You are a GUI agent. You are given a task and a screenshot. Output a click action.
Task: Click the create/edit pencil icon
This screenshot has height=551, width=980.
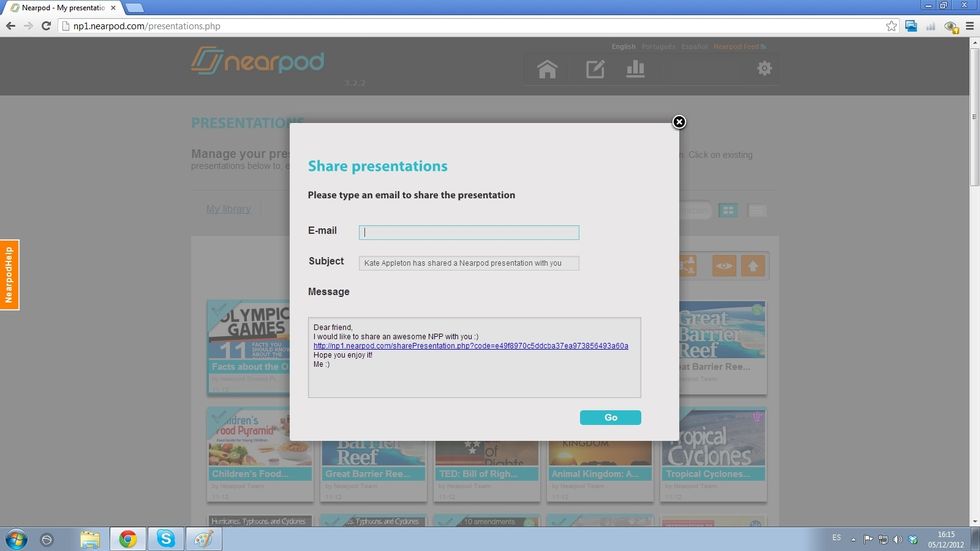coord(595,69)
